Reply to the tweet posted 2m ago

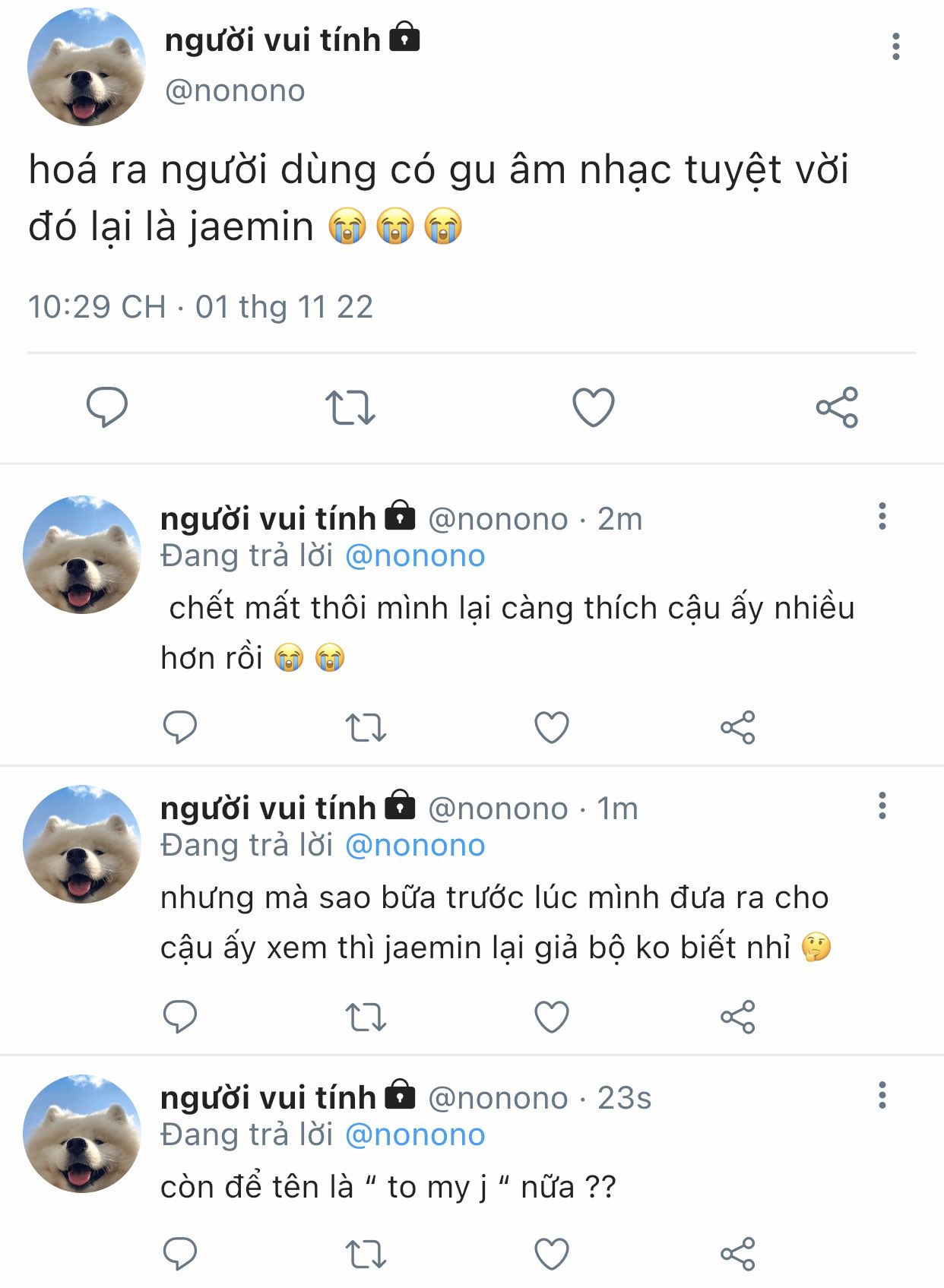[180, 727]
